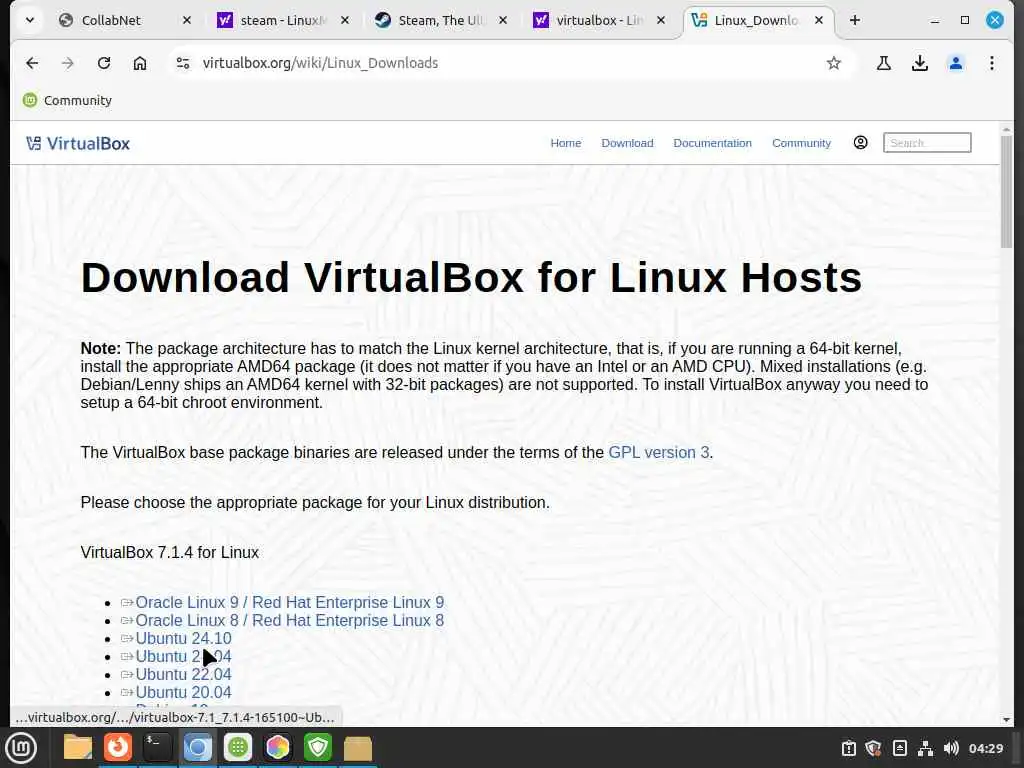Download Oracle Linux 9 / RHEL 9 package
The height and width of the screenshot is (768, 1024).
tap(289, 602)
